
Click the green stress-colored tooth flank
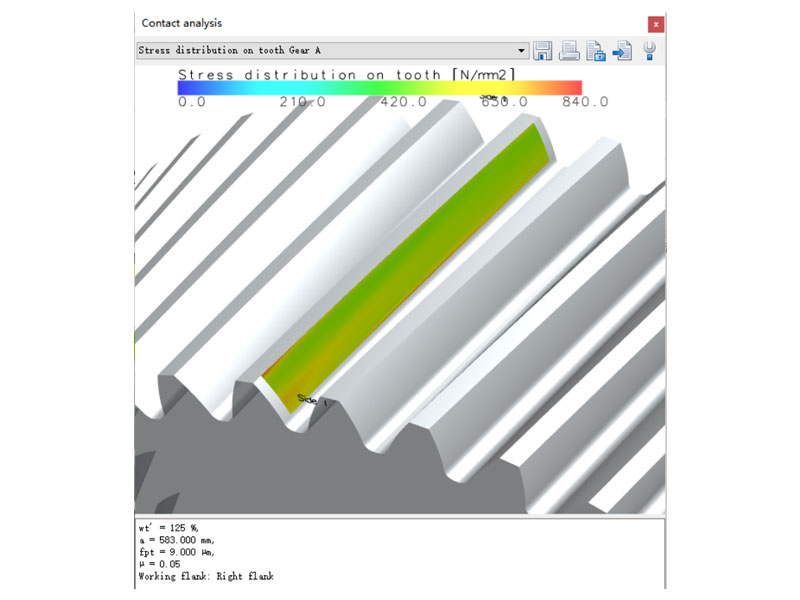tap(406, 268)
